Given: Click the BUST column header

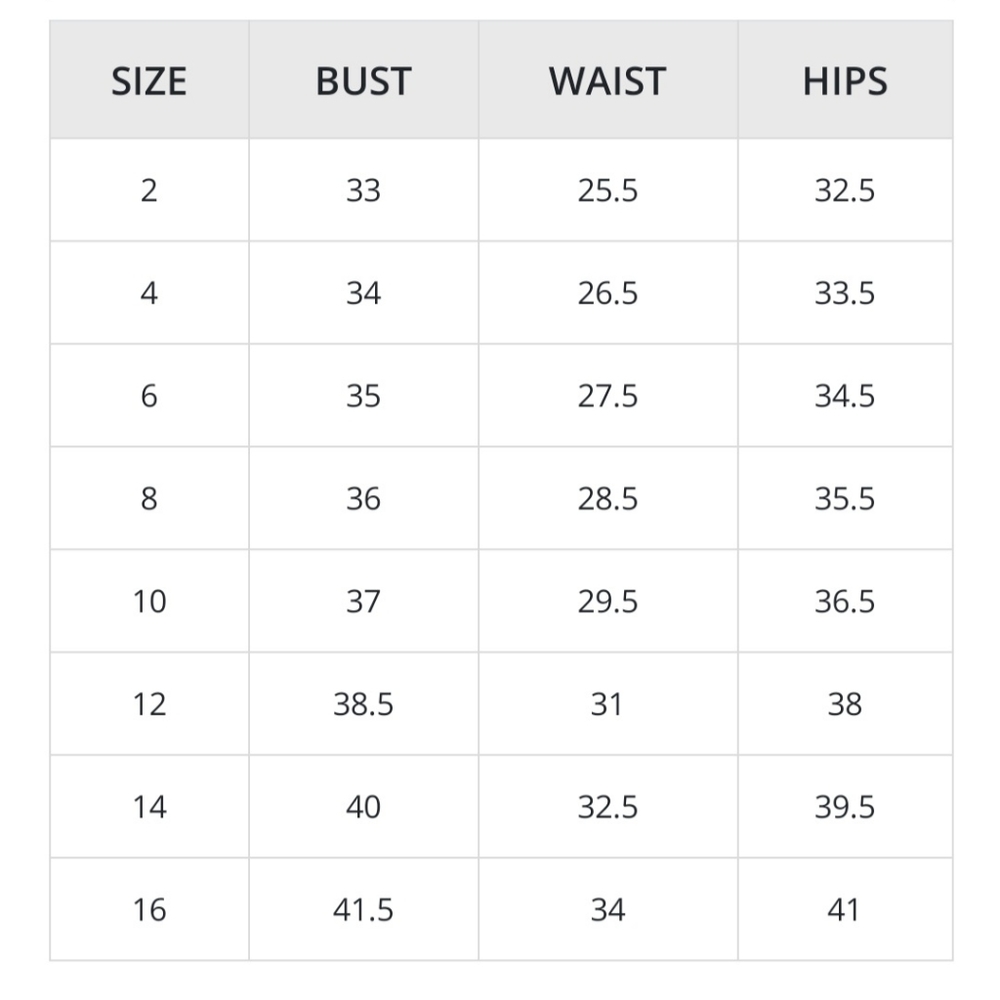Looking at the screenshot, I should [363, 82].
